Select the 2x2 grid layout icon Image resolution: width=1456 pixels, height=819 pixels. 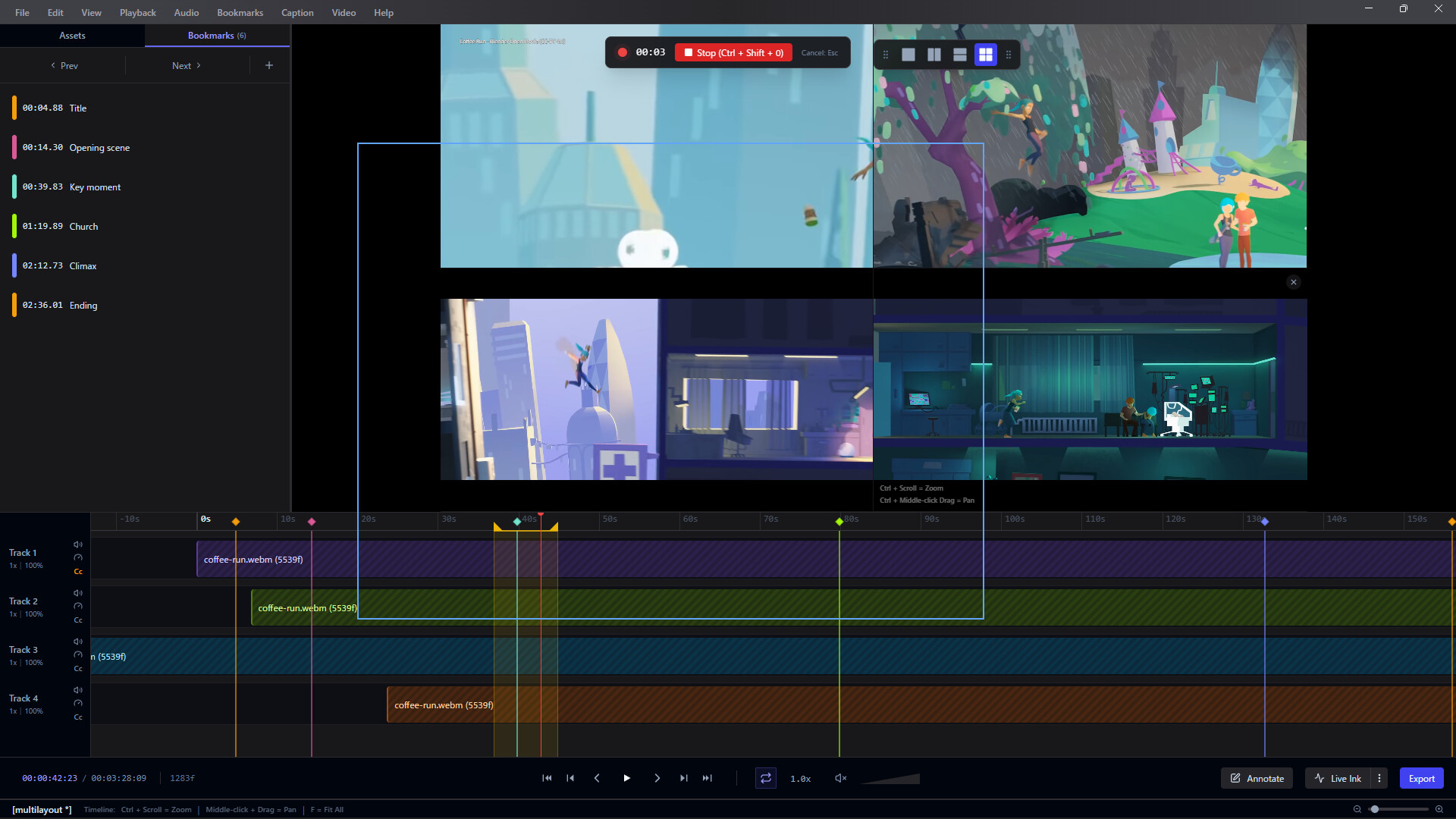pos(985,54)
